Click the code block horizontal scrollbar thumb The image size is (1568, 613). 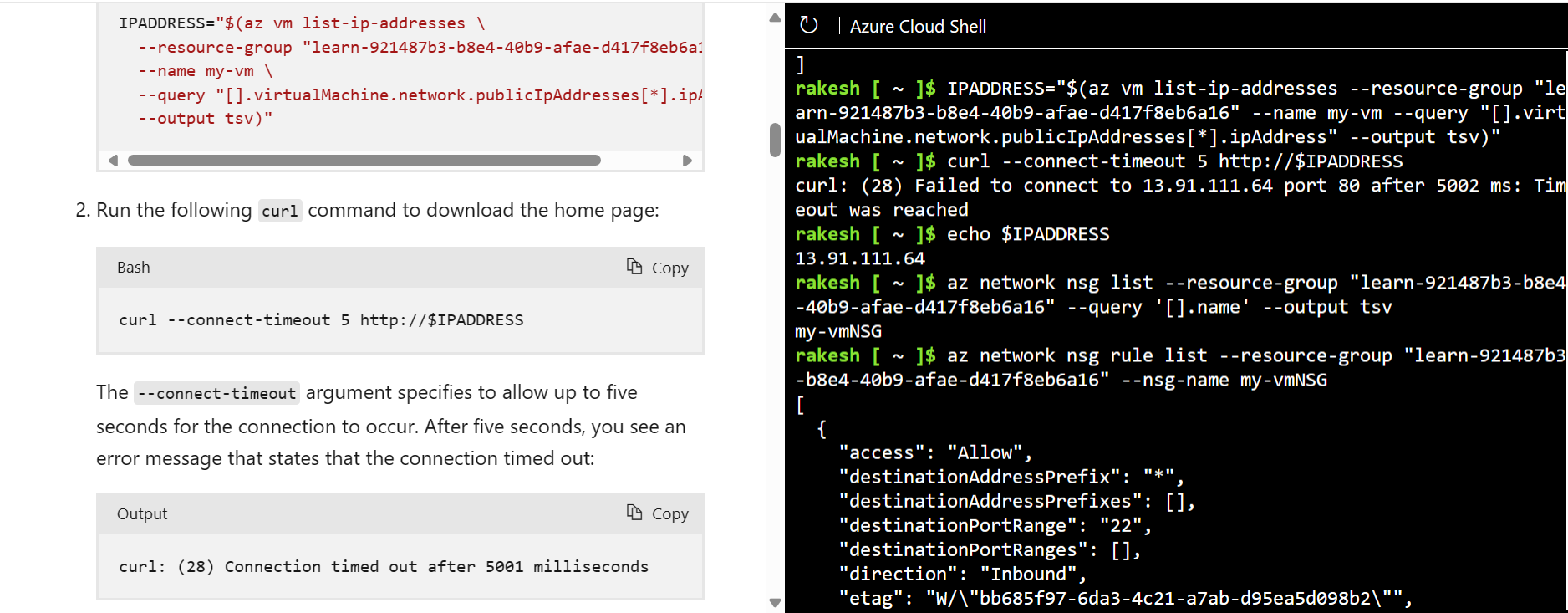pyautogui.click(x=364, y=160)
